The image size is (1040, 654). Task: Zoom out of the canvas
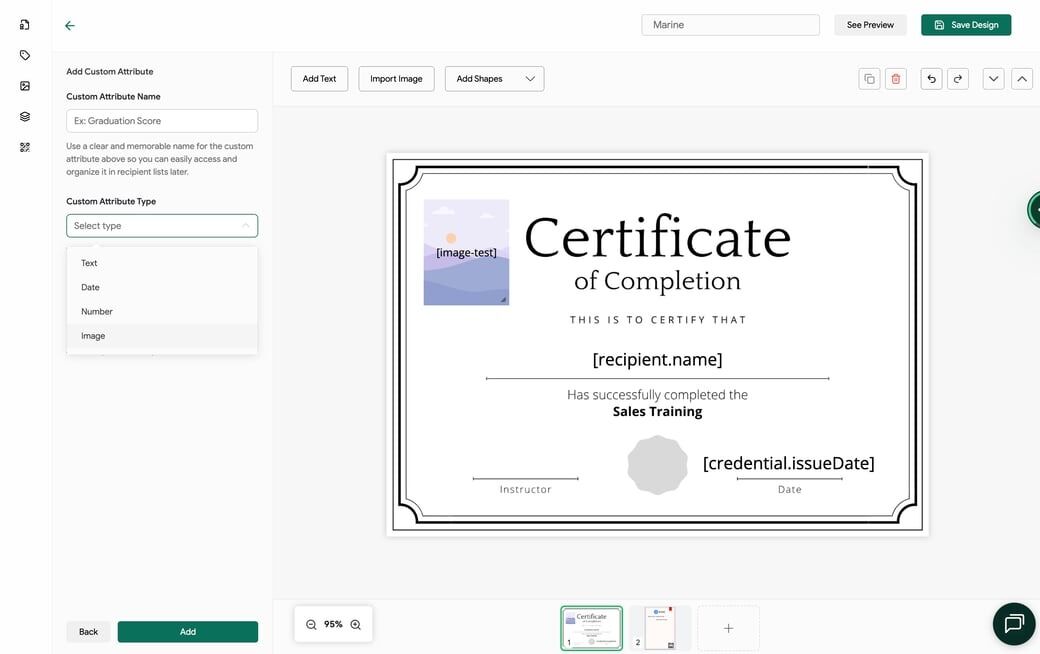tap(311, 624)
